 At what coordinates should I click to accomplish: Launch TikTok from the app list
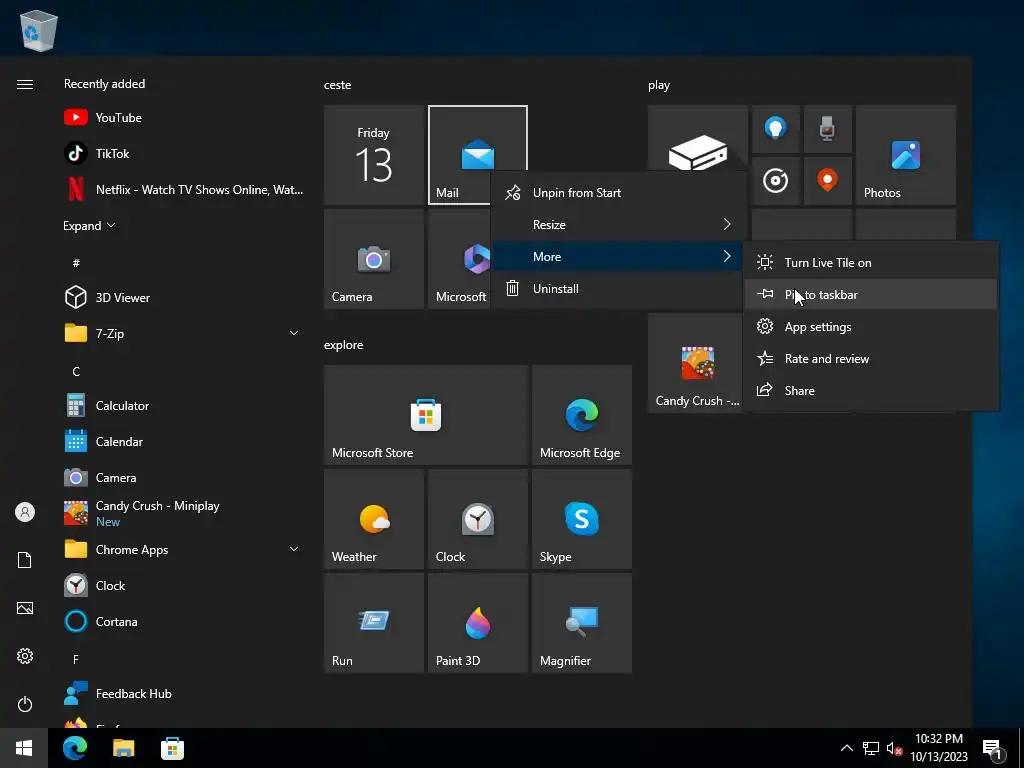183,153
